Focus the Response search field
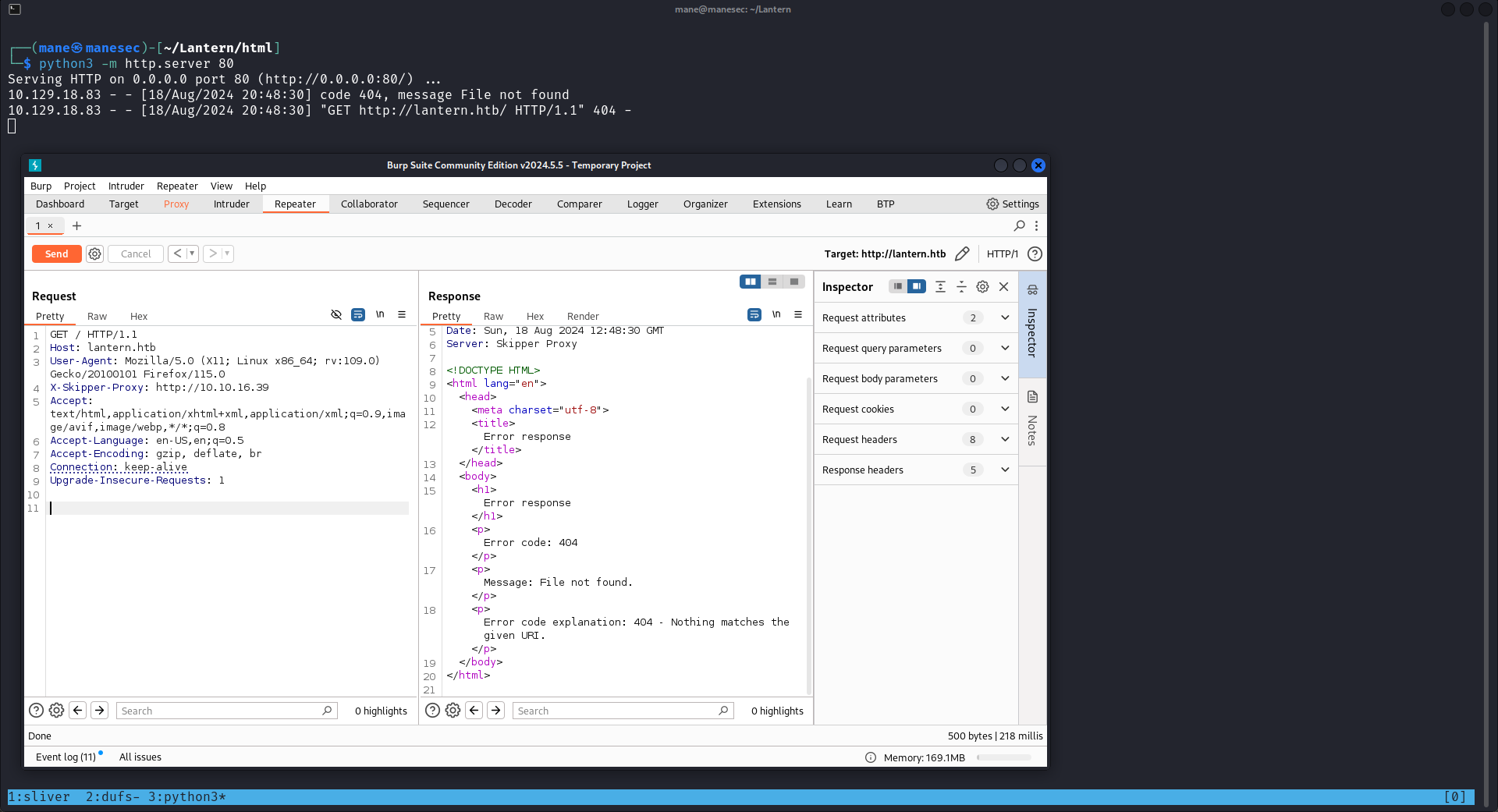This screenshot has width=1498, height=812. click(x=623, y=711)
